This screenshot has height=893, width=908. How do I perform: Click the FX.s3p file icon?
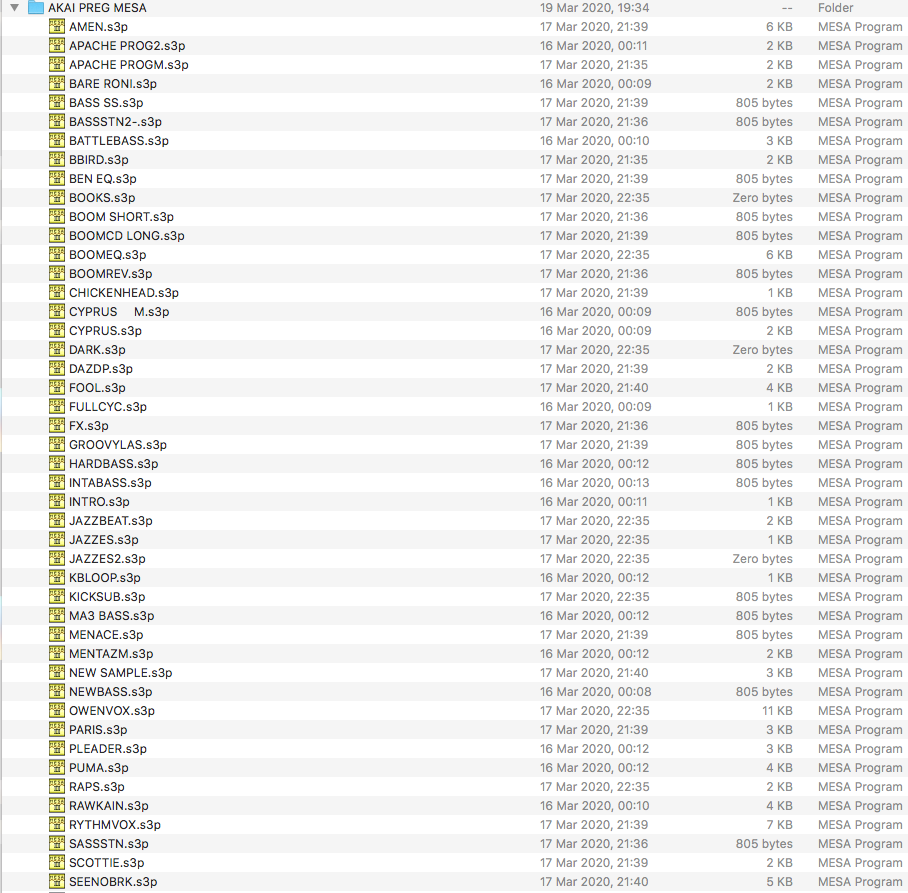coord(57,426)
